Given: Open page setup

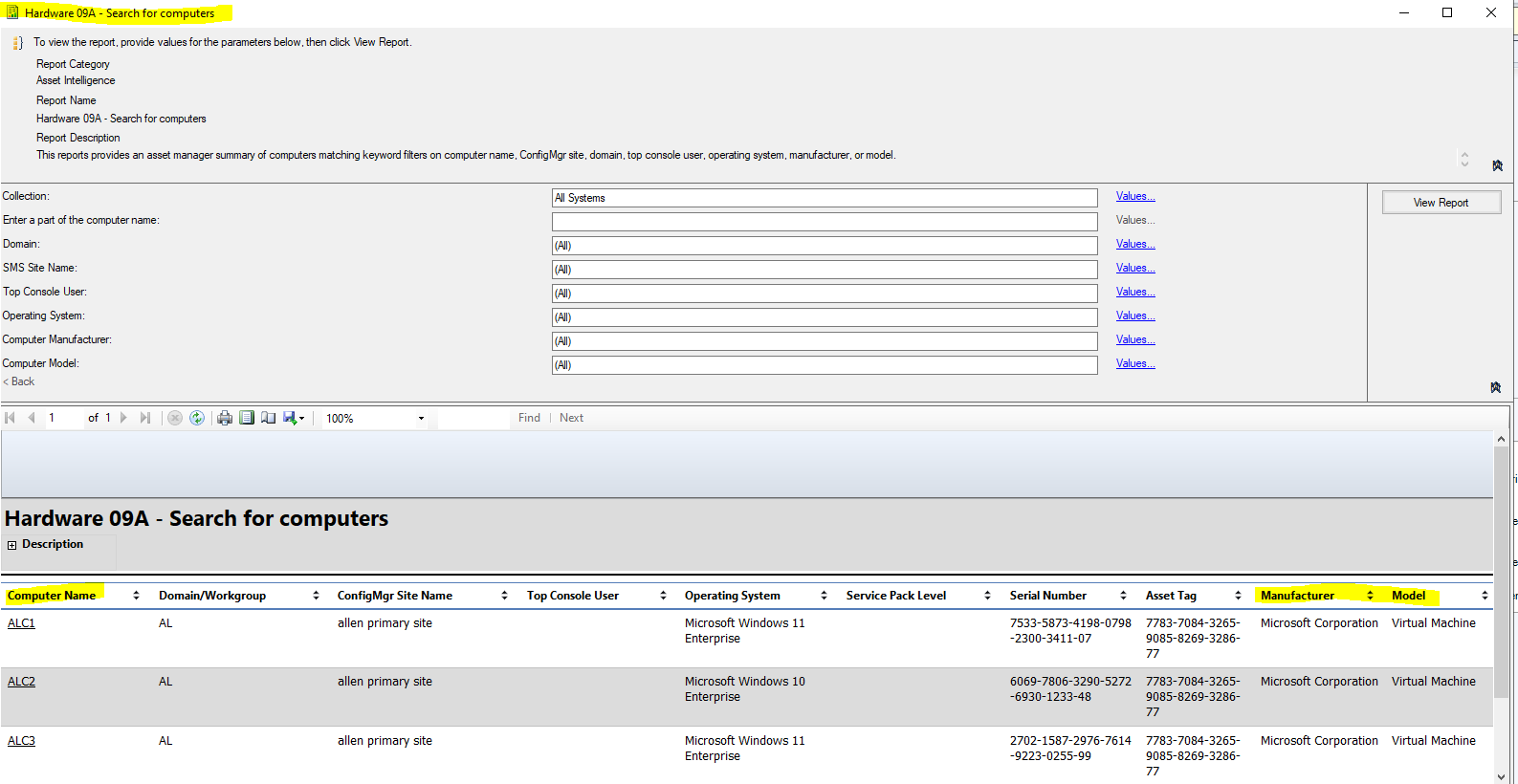Looking at the screenshot, I should point(269,418).
